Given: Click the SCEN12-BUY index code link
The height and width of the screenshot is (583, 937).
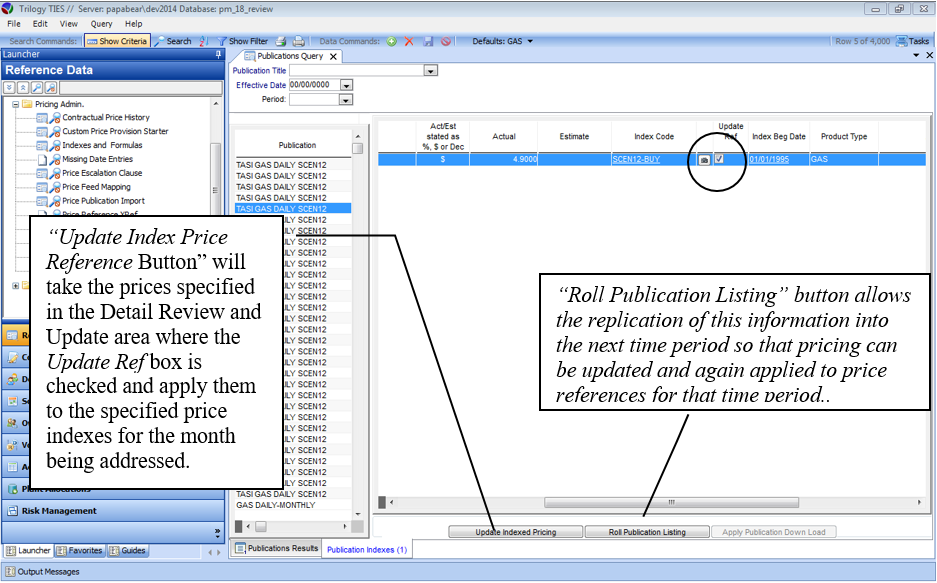Looking at the screenshot, I should click(636, 159).
